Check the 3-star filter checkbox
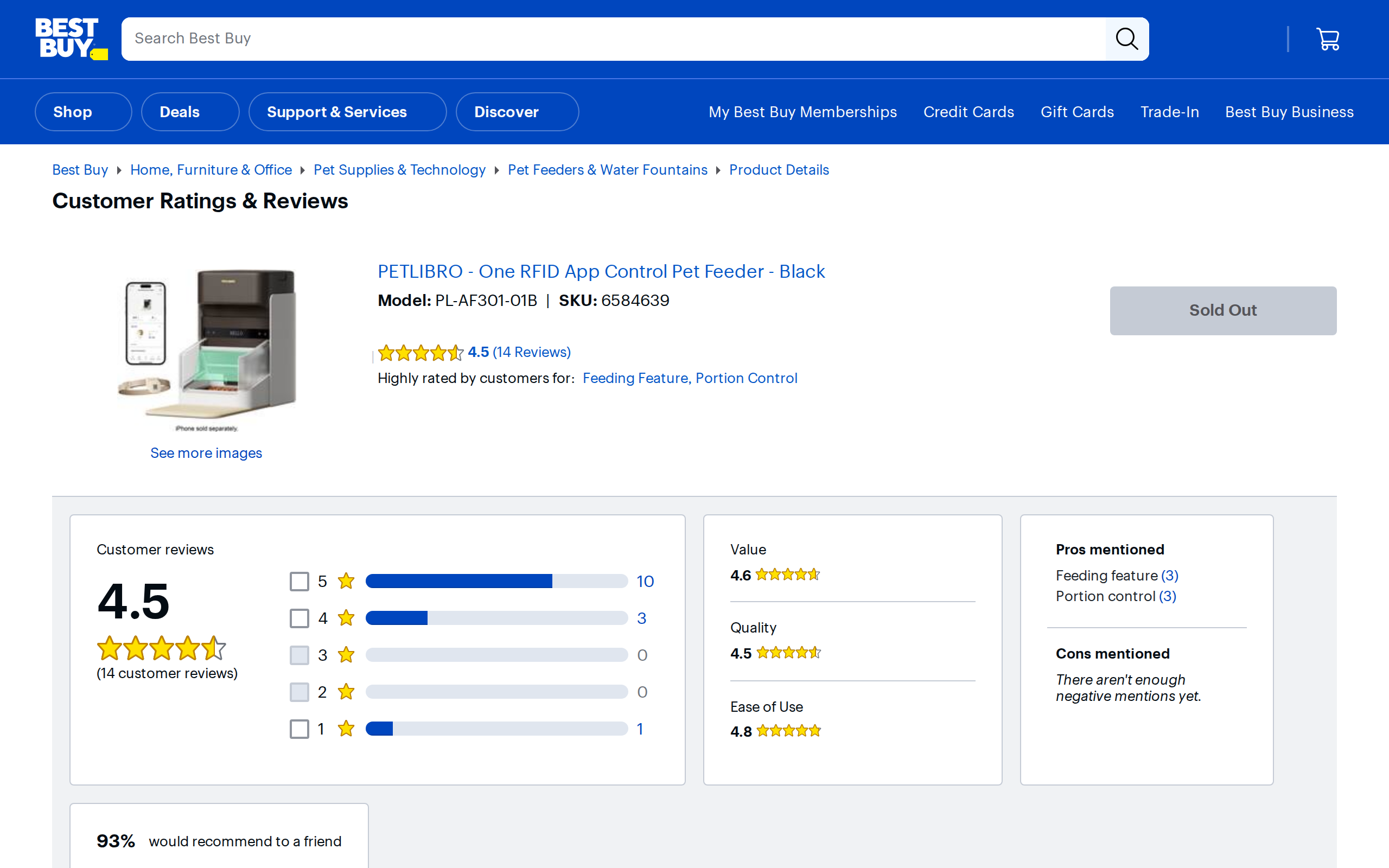Viewport: 1389px width, 868px height. point(300,655)
